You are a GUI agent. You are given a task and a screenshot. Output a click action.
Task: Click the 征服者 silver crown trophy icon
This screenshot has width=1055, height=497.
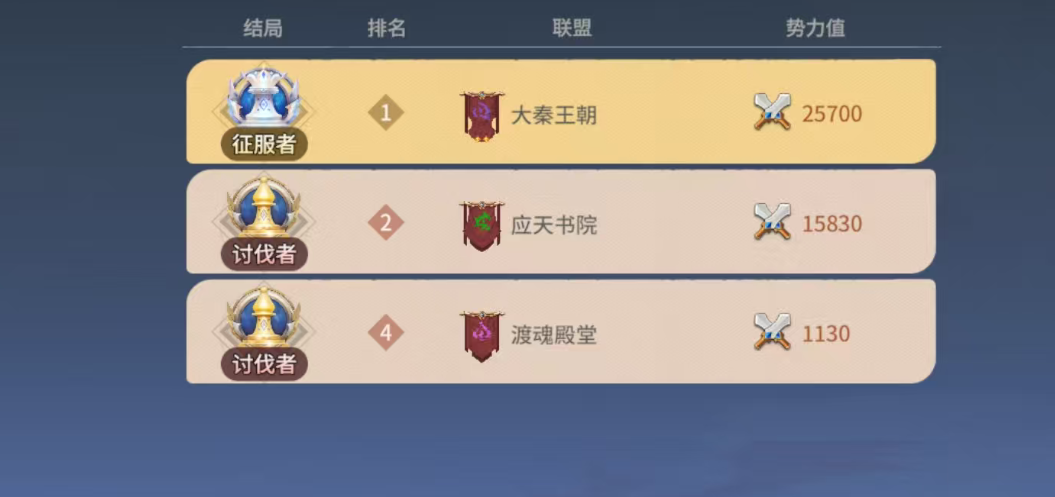point(264,99)
